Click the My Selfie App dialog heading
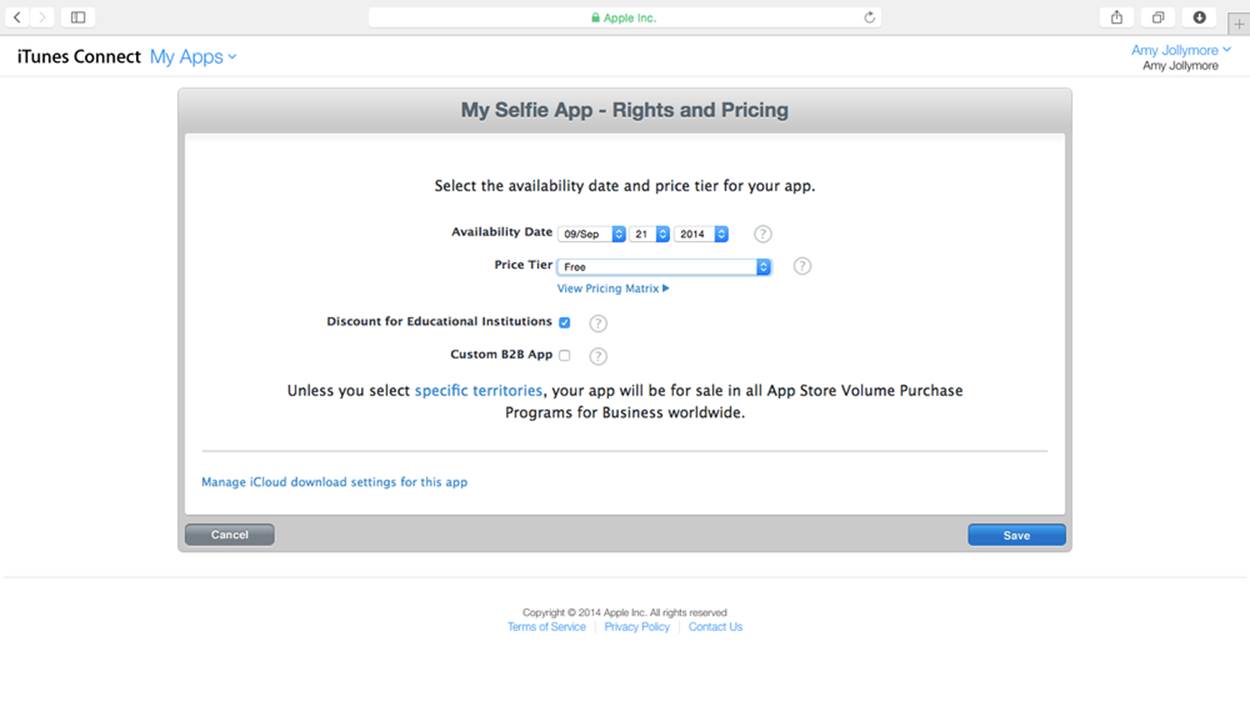This screenshot has height=702, width=1250. pyautogui.click(x=625, y=110)
